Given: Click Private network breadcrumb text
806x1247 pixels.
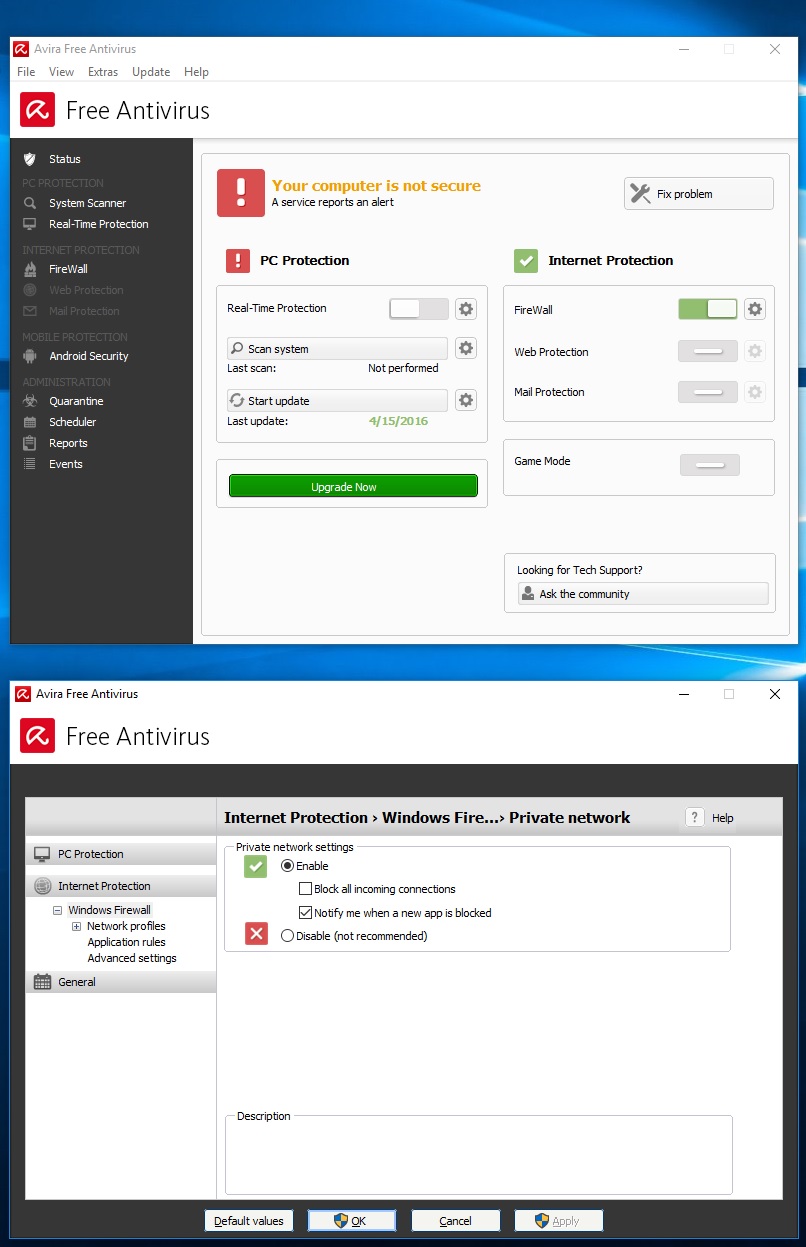Looking at the screenshot, I should (x=569, y=818).
